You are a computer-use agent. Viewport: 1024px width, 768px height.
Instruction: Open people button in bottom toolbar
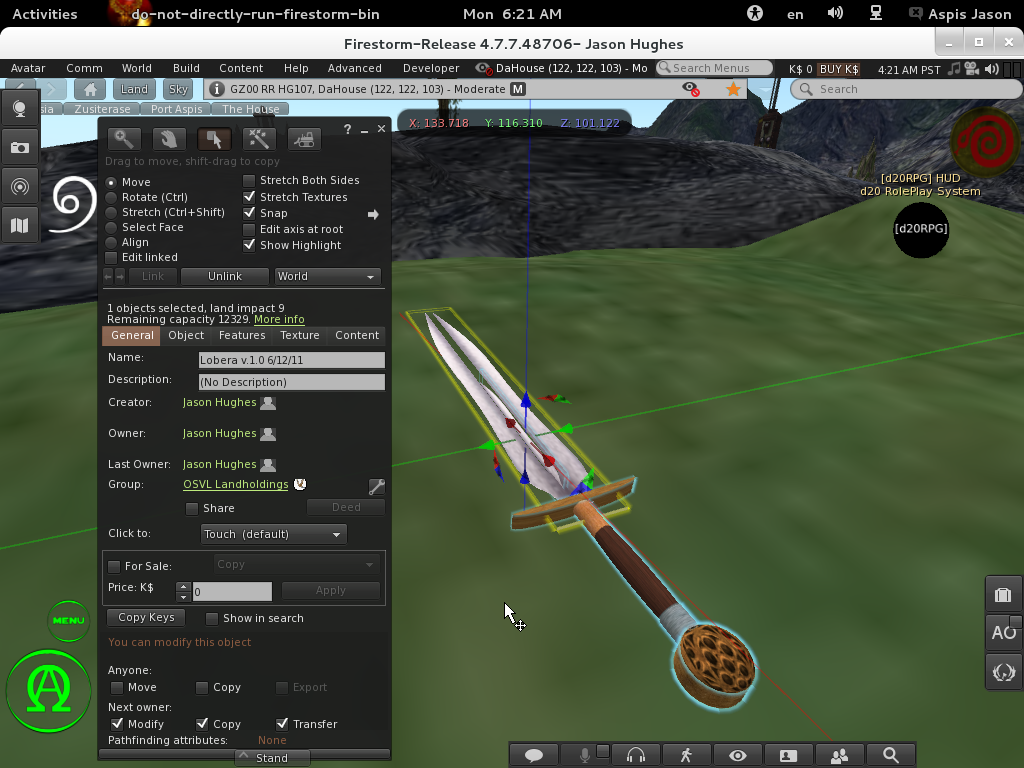coord(839,755)
